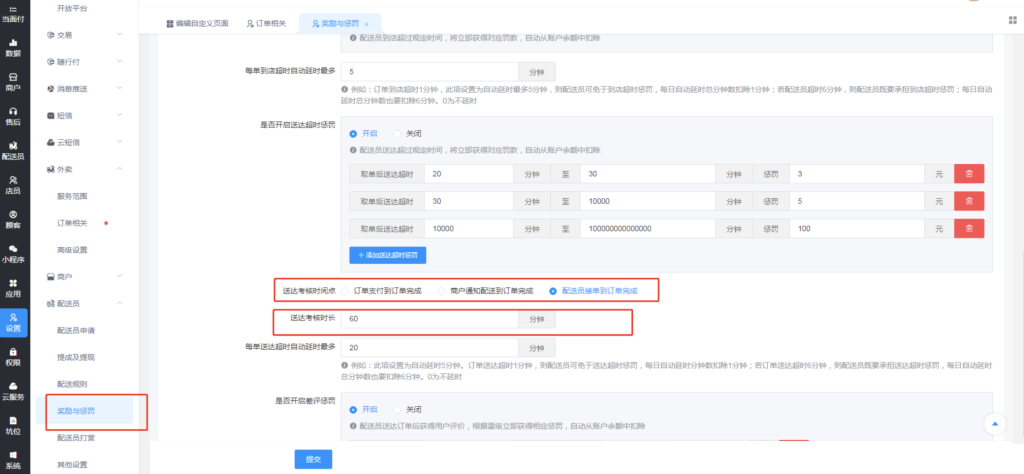
Task: Open 云服务 in the left icon sidebar
Action: coord(13,391)
